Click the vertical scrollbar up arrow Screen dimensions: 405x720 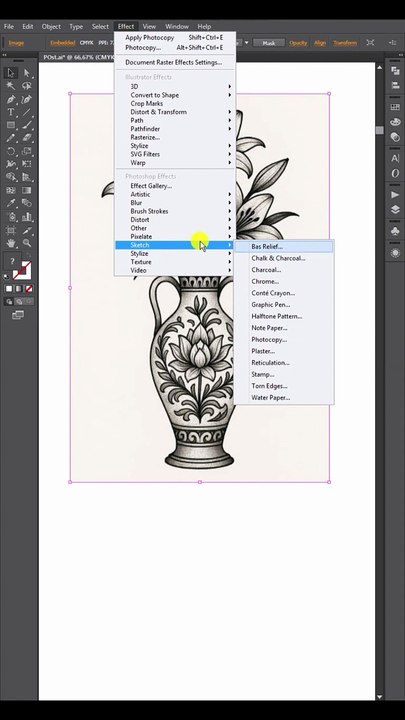coord(379,68)
